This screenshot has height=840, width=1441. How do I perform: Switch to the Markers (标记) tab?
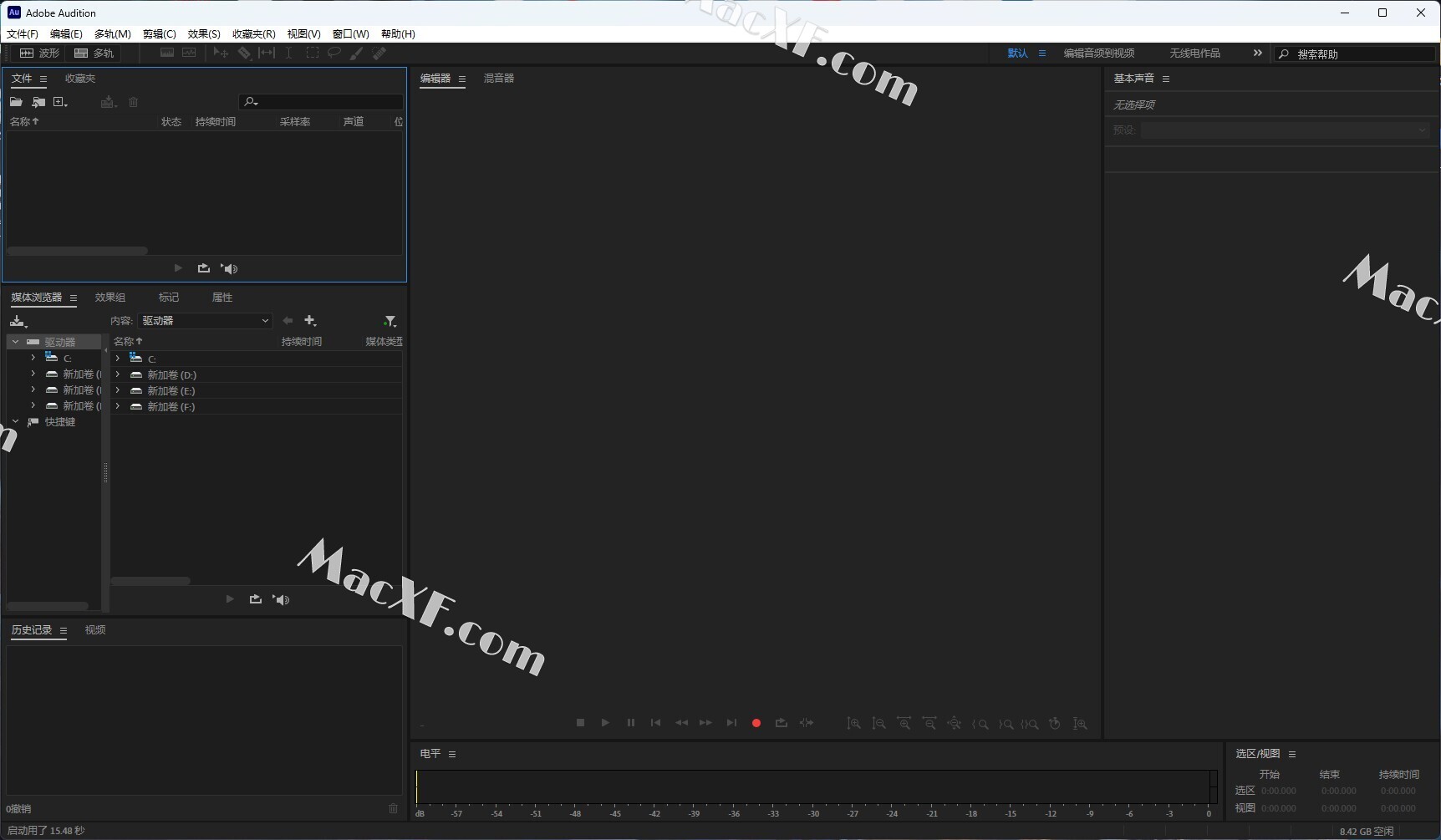[169, 298]
